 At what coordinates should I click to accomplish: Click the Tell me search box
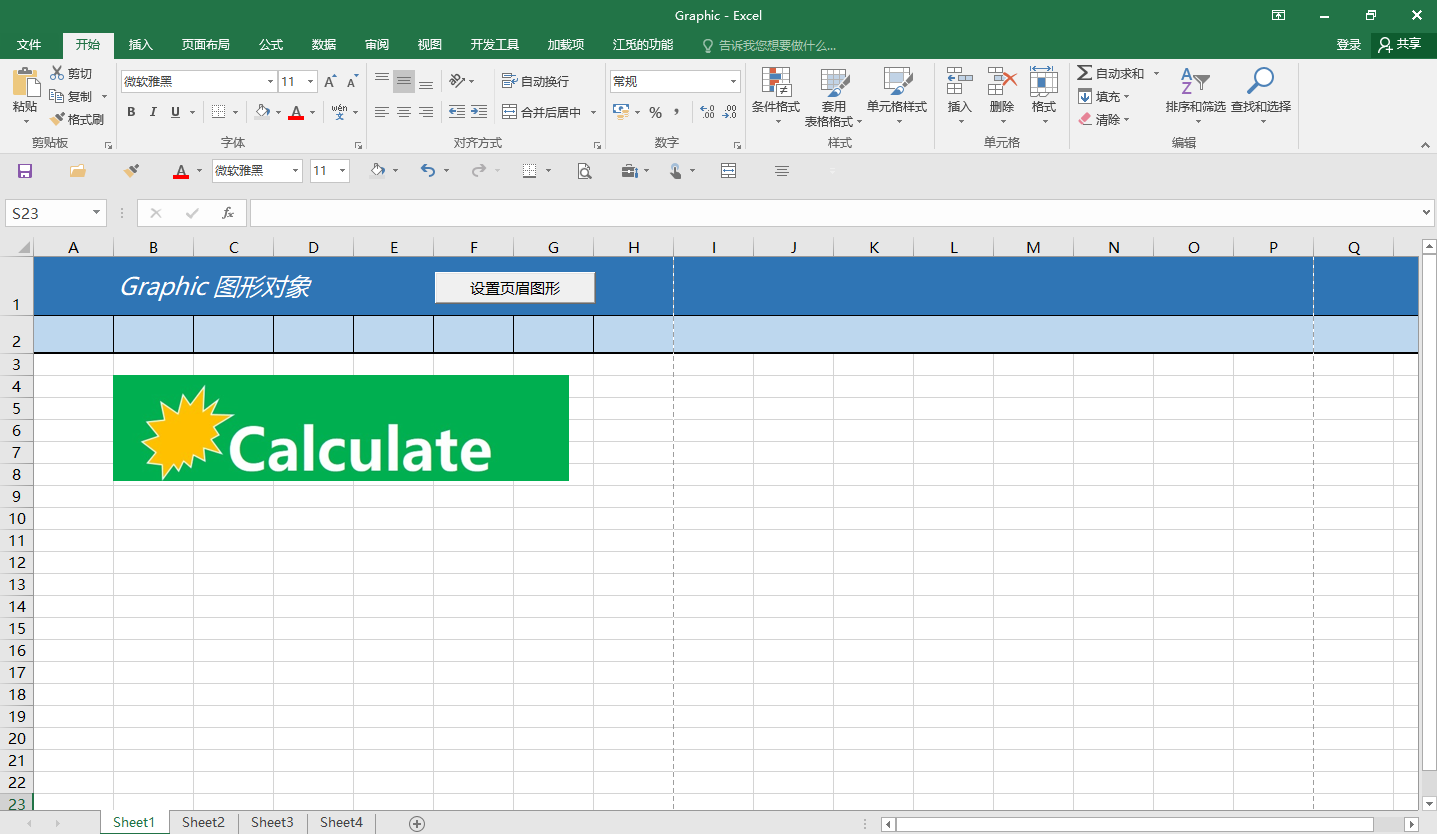tap(768, 45)
